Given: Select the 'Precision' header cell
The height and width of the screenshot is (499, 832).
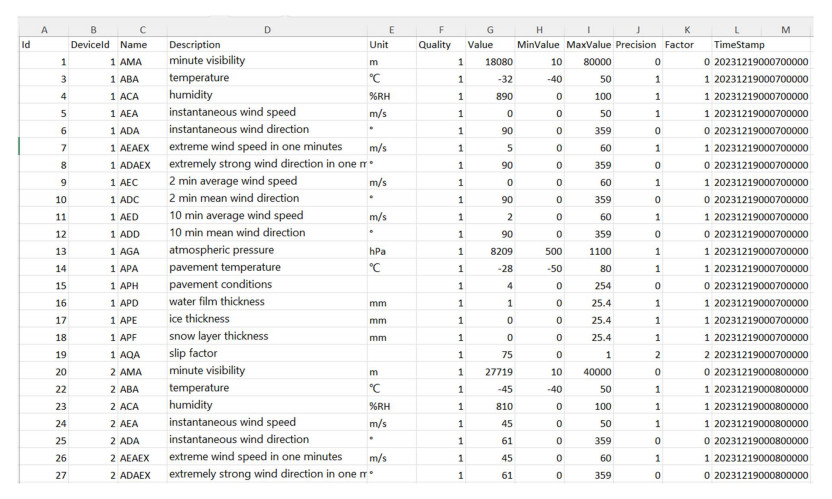Looking at the screenshot, I should point(637,45).
